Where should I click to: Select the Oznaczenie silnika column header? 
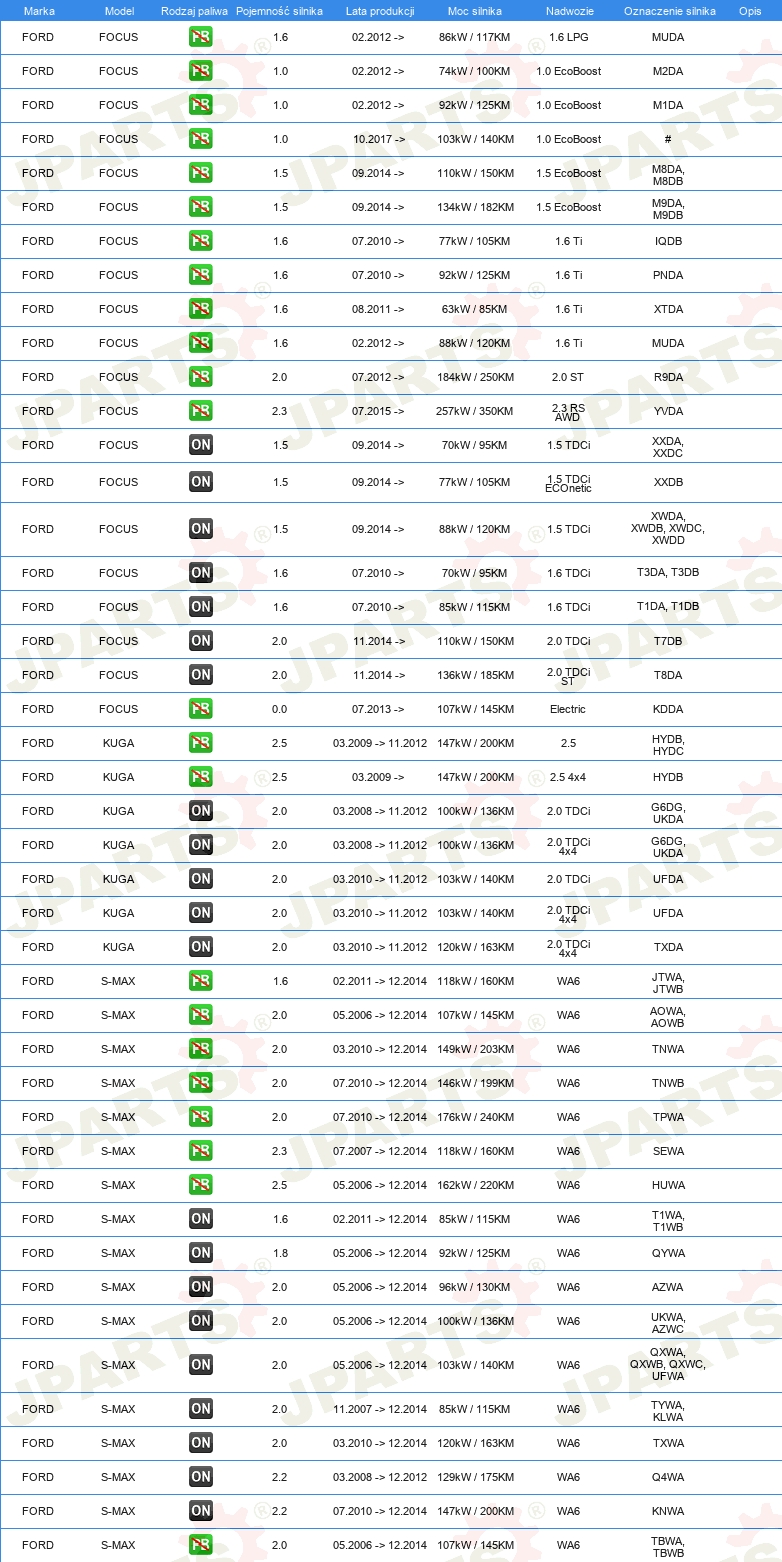669,10
